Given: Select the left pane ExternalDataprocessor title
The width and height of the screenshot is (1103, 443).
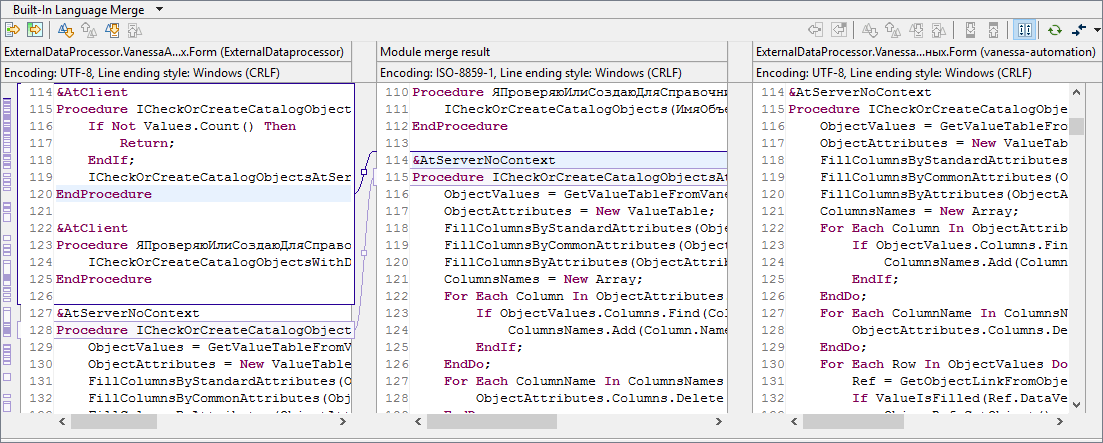Looking at the screenshot, I should (x=175, y=51).
